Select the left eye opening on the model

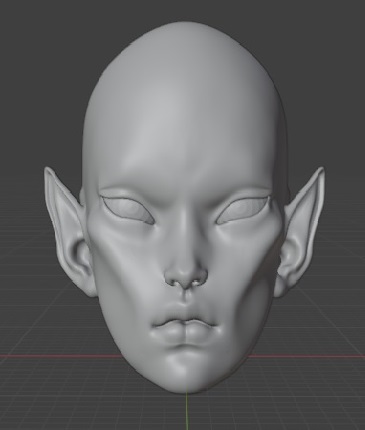[128, 210]
